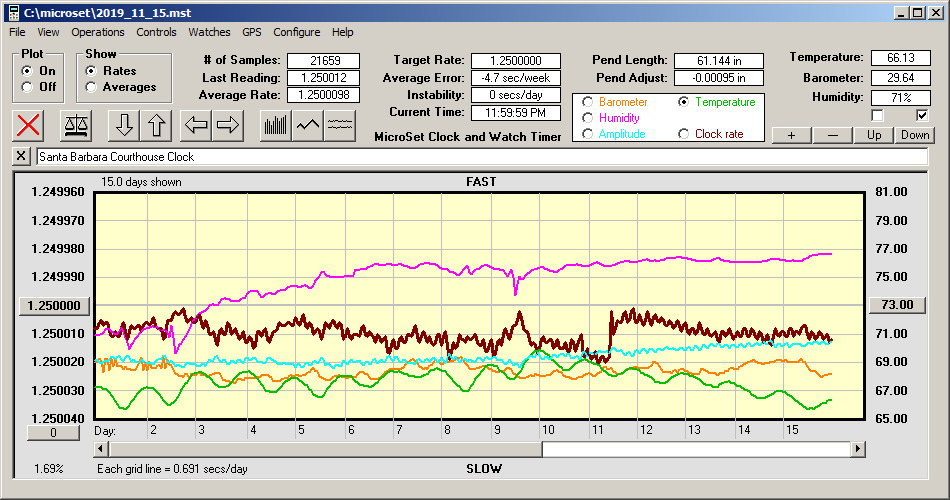
Task: Click the Last Reading value field
Action: pyautogui.click(x=324, y=78)
